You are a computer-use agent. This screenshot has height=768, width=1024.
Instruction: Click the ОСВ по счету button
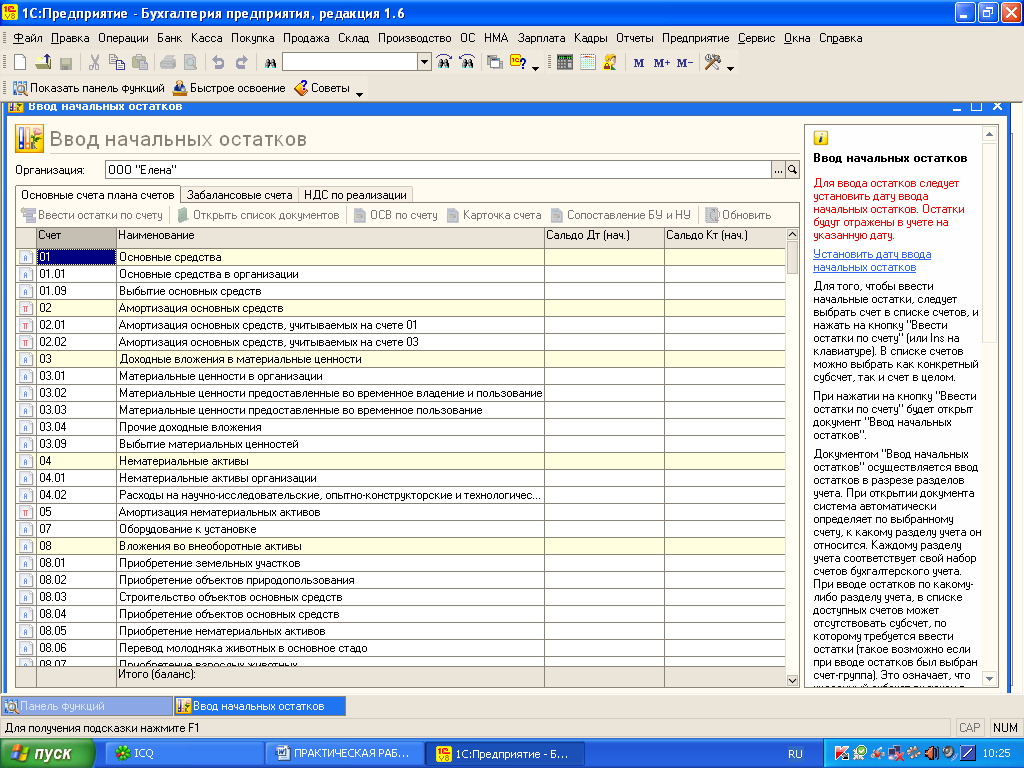click(x=396, y=215)
